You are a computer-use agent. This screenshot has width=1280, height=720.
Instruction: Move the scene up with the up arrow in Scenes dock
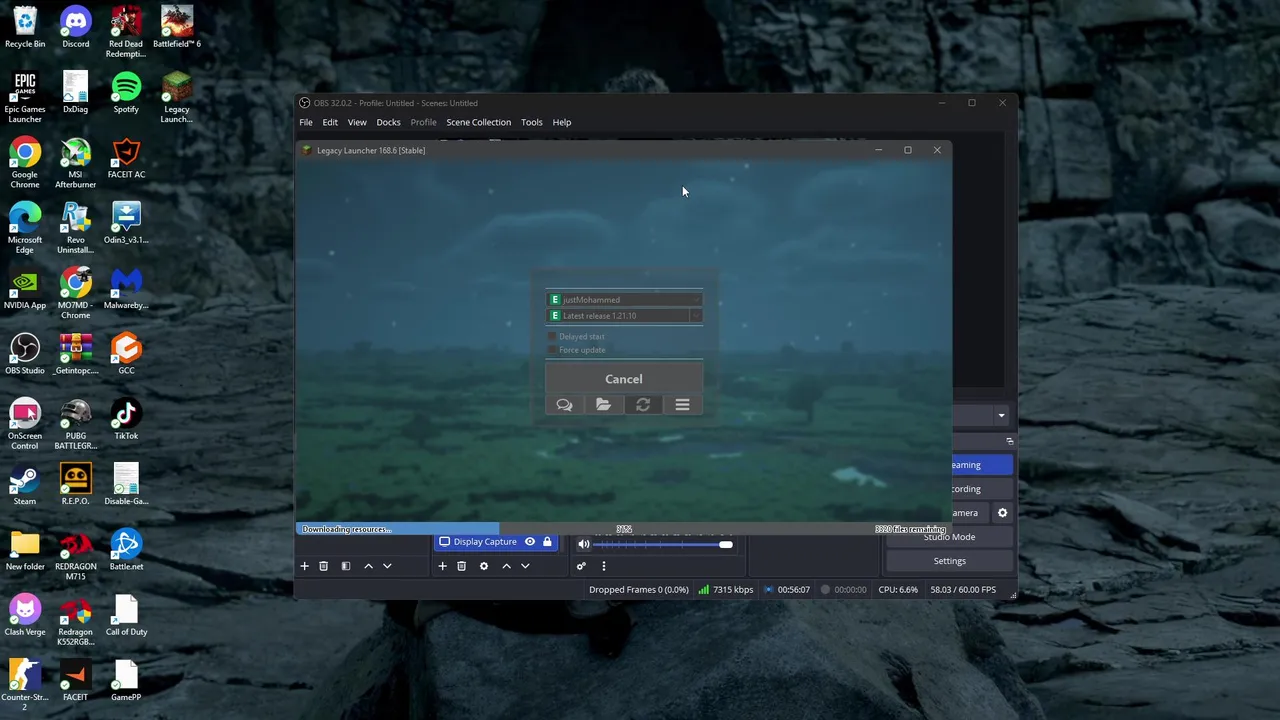coord(368,566)
